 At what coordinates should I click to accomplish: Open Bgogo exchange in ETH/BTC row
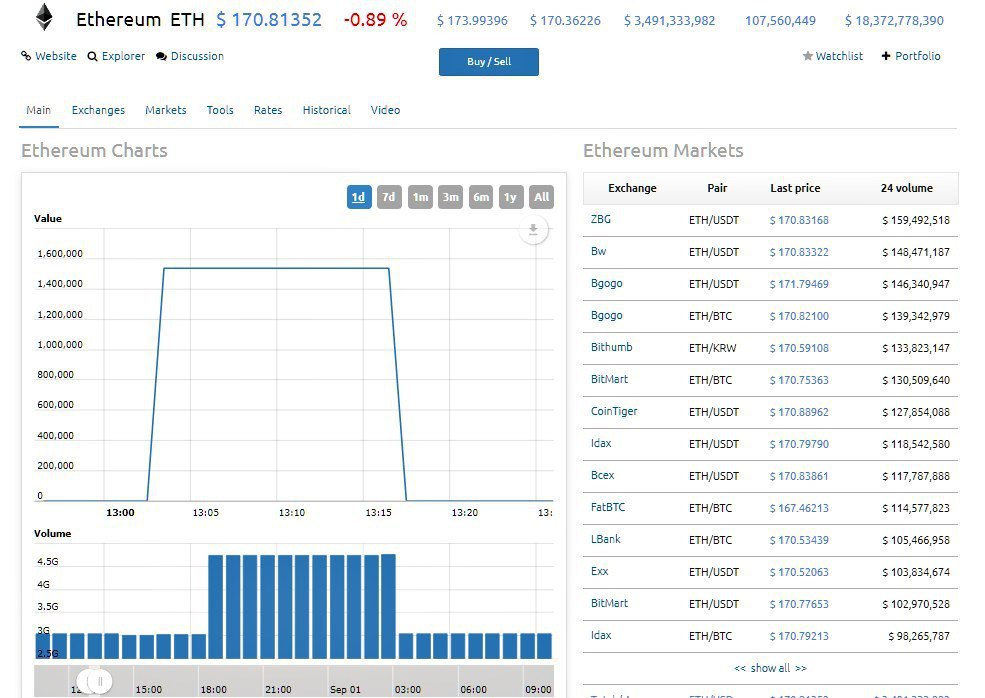(606, 315)
